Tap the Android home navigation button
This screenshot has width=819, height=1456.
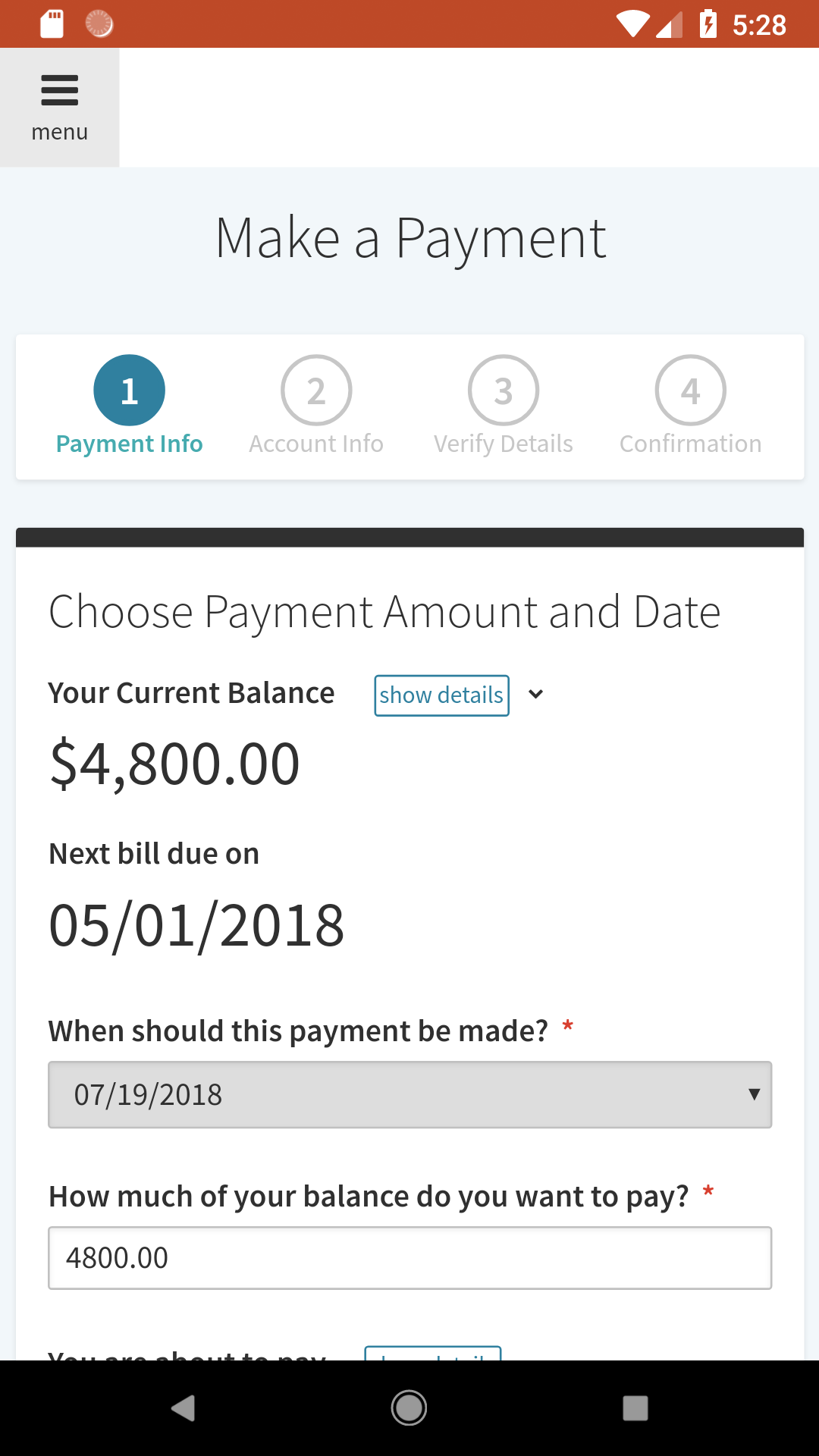[409, 1408]
